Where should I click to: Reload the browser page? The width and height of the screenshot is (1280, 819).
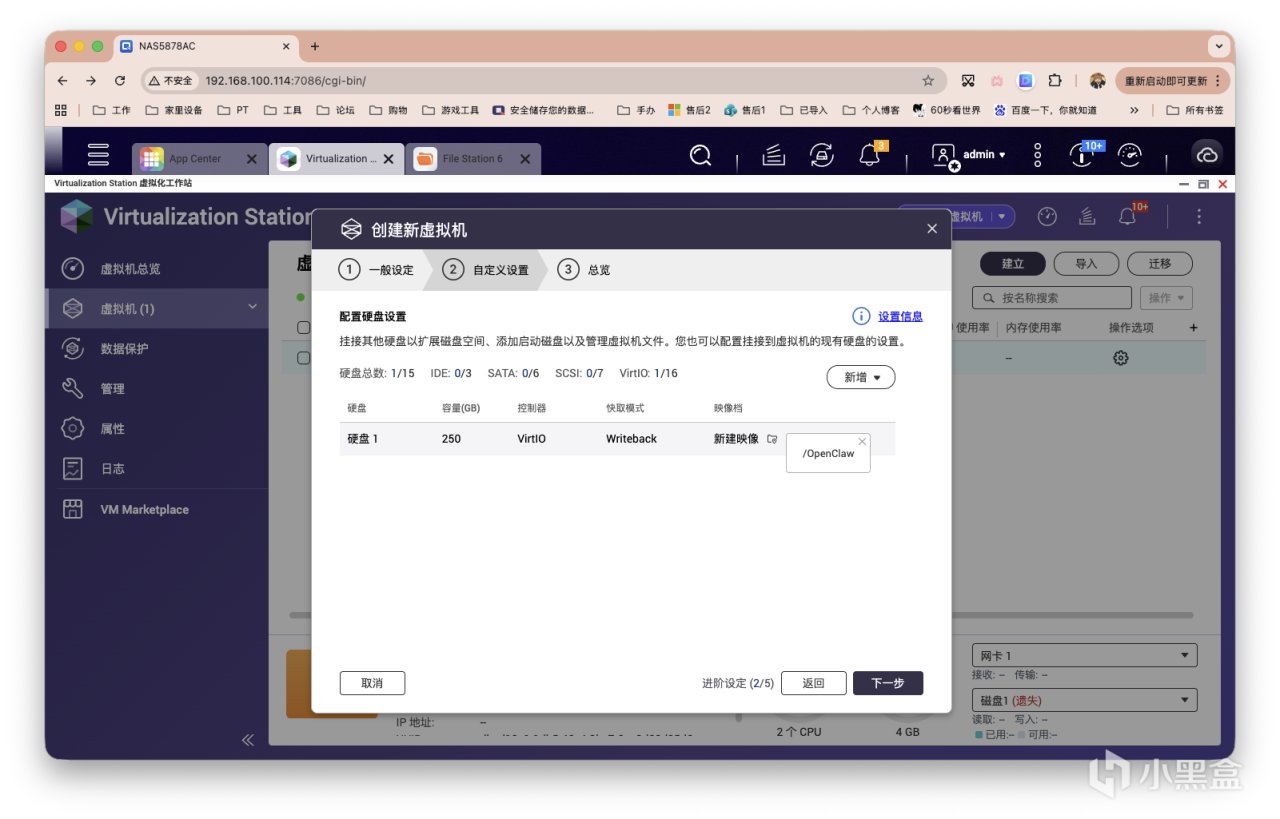coord(120,81)
